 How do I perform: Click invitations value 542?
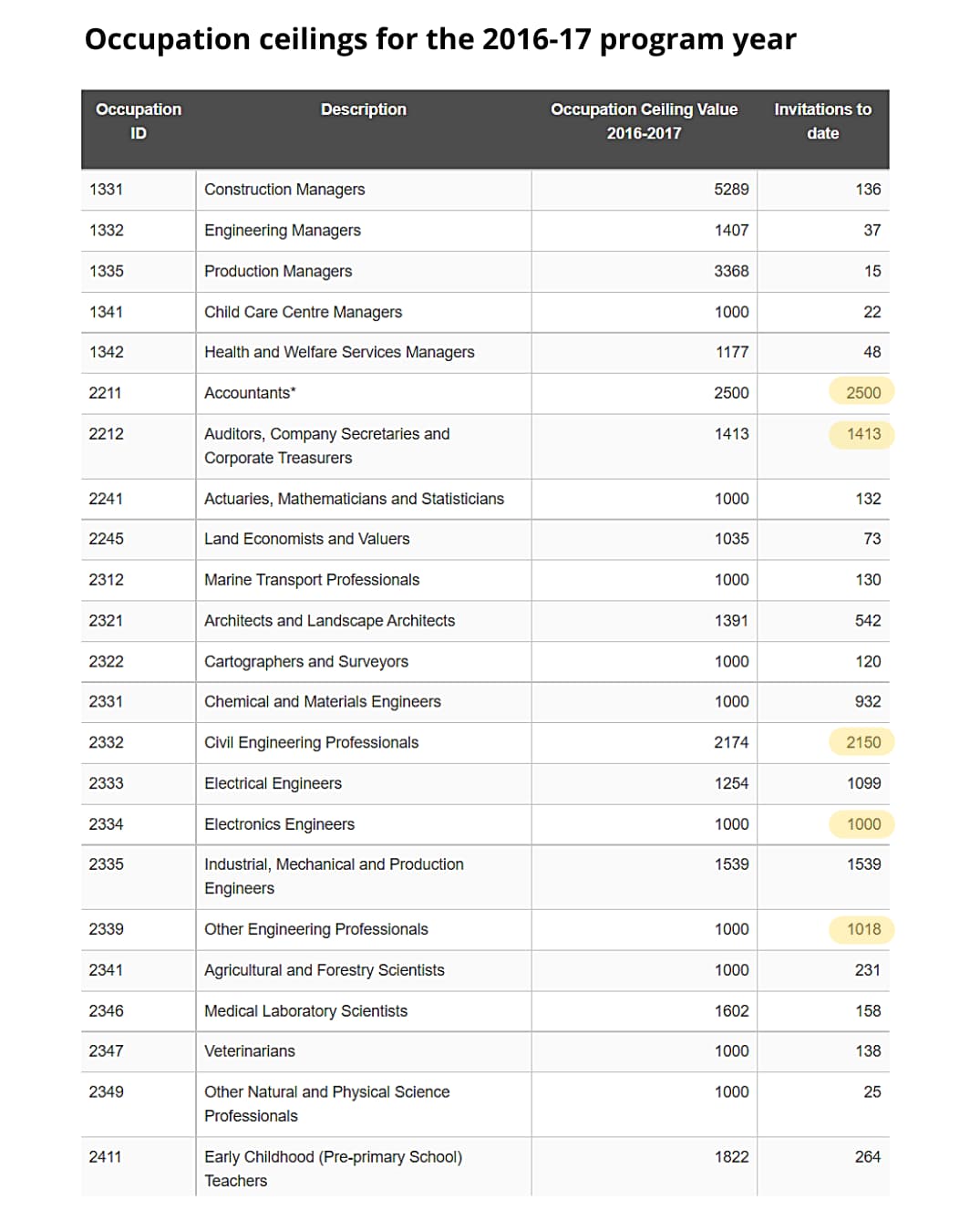click(x=868, y=621)
